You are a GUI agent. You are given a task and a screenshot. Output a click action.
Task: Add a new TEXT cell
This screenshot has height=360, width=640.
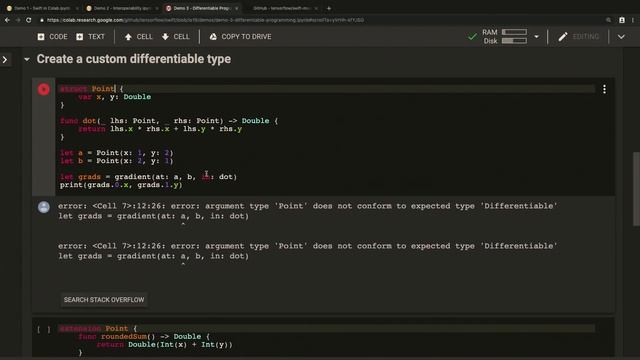pos(90,37)
